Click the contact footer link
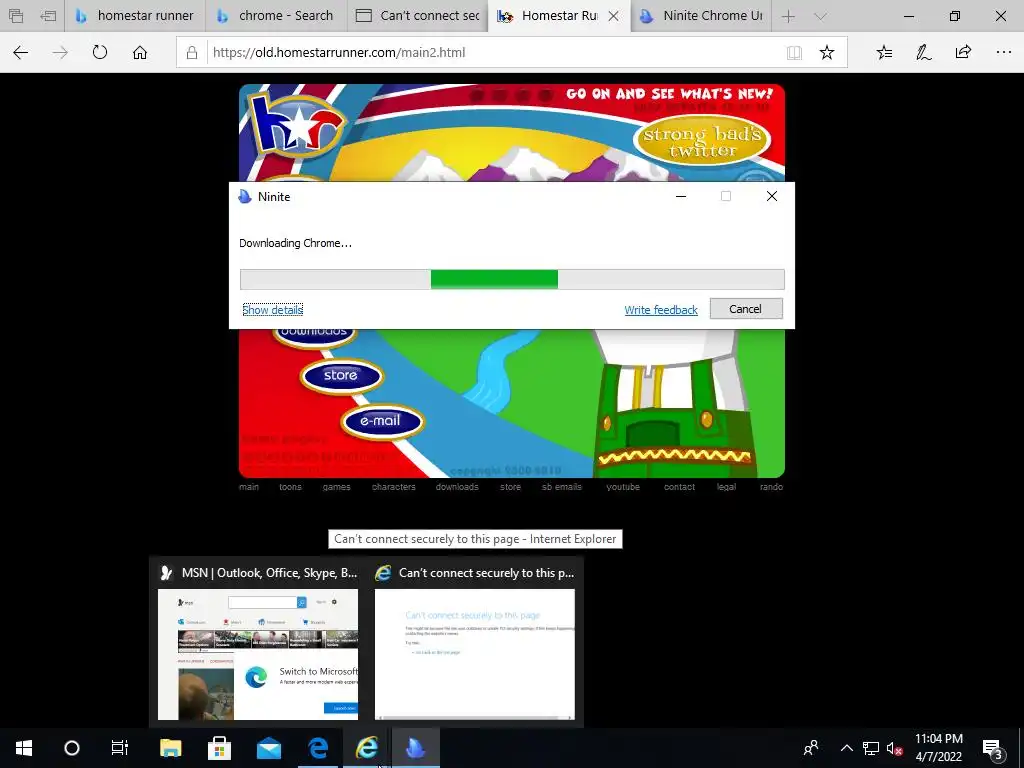The height and width of the screenshot is (768, 1024). [679, 487]
